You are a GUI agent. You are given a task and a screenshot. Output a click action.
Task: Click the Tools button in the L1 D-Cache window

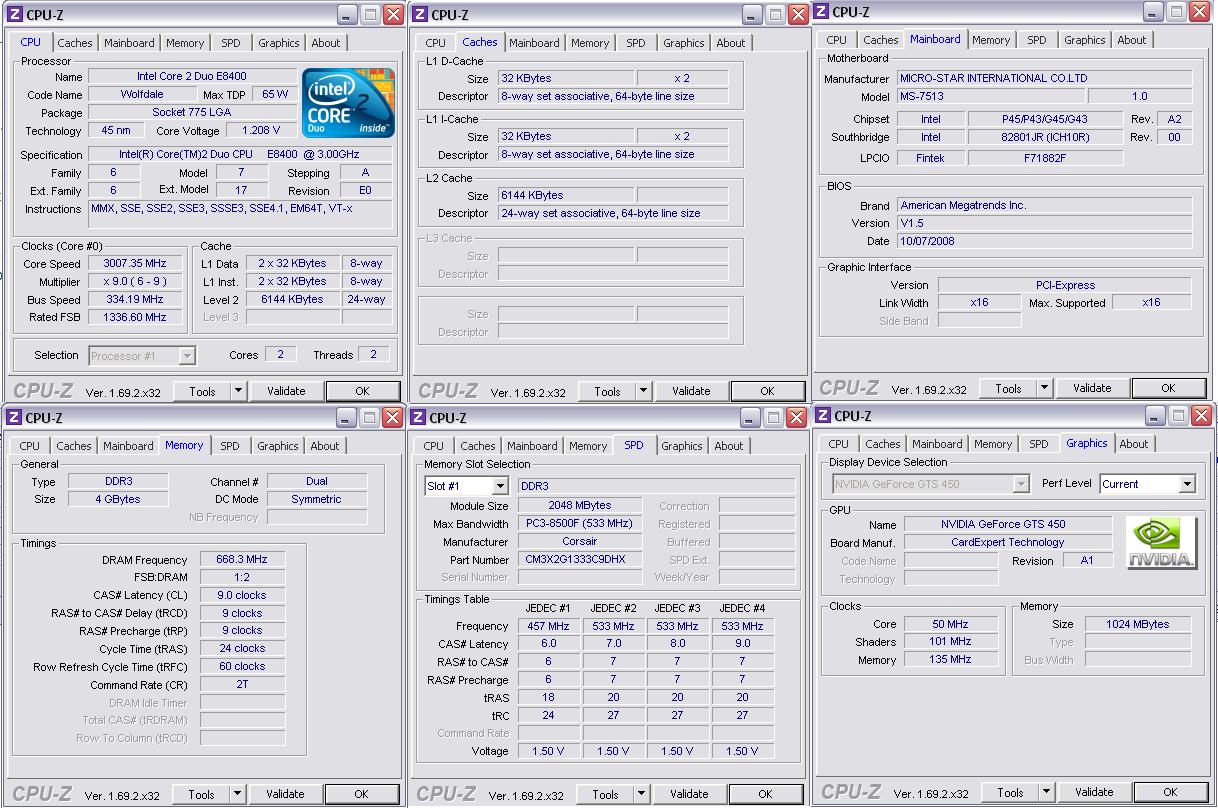pyautogui.click(x=607, y=391)
